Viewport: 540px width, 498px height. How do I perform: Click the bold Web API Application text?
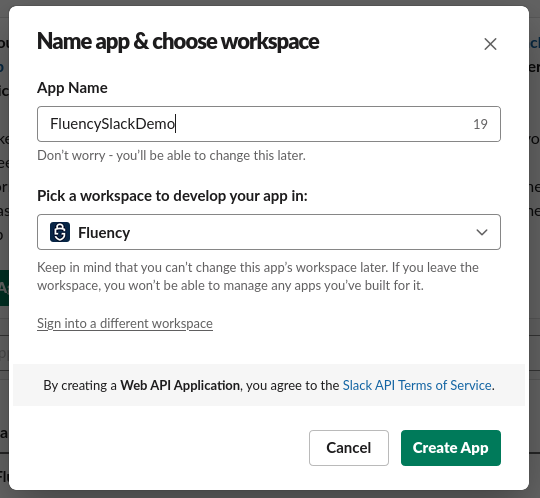click(180, 385)
